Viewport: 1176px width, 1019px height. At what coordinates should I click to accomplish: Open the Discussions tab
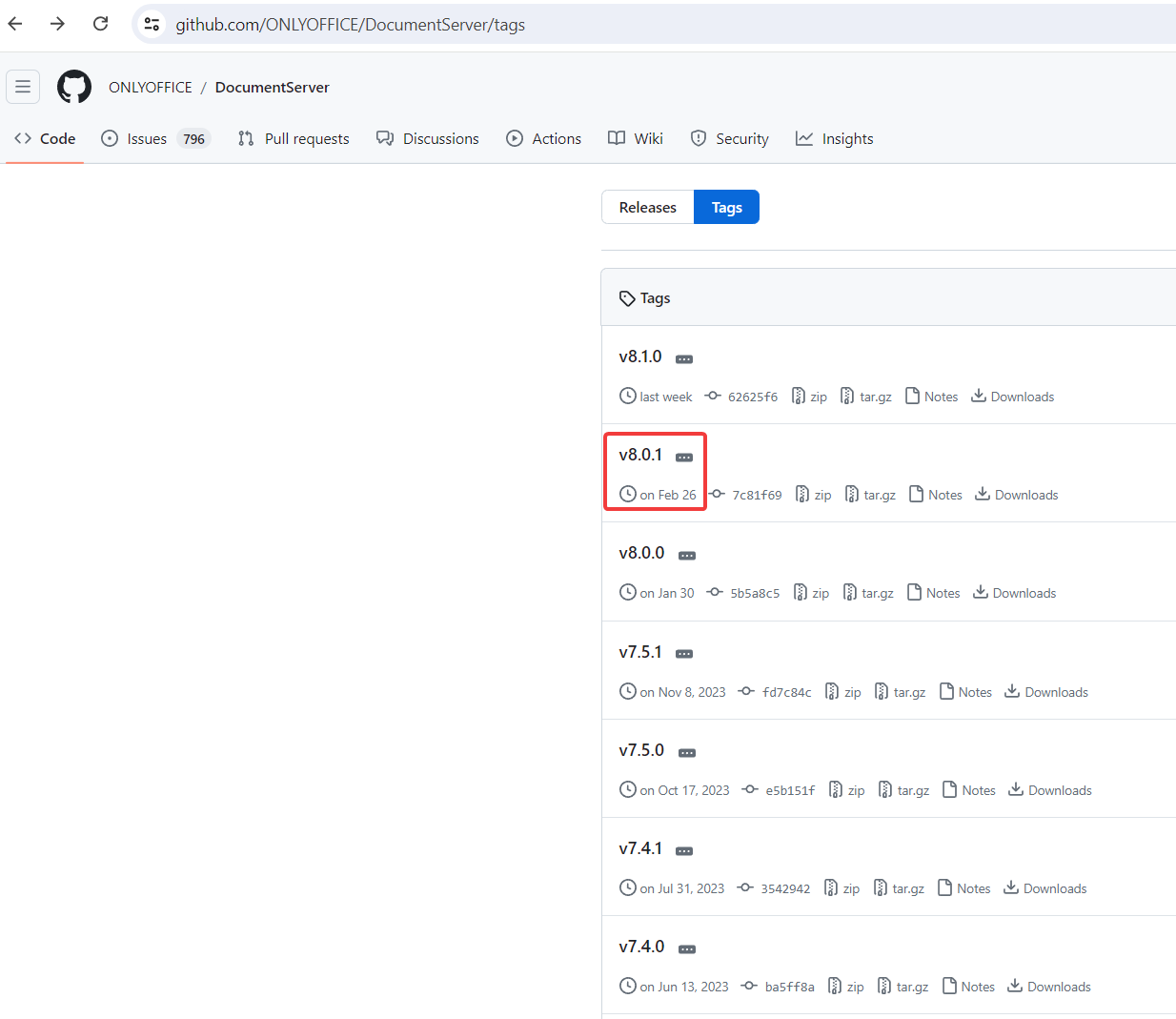point(428,138)
